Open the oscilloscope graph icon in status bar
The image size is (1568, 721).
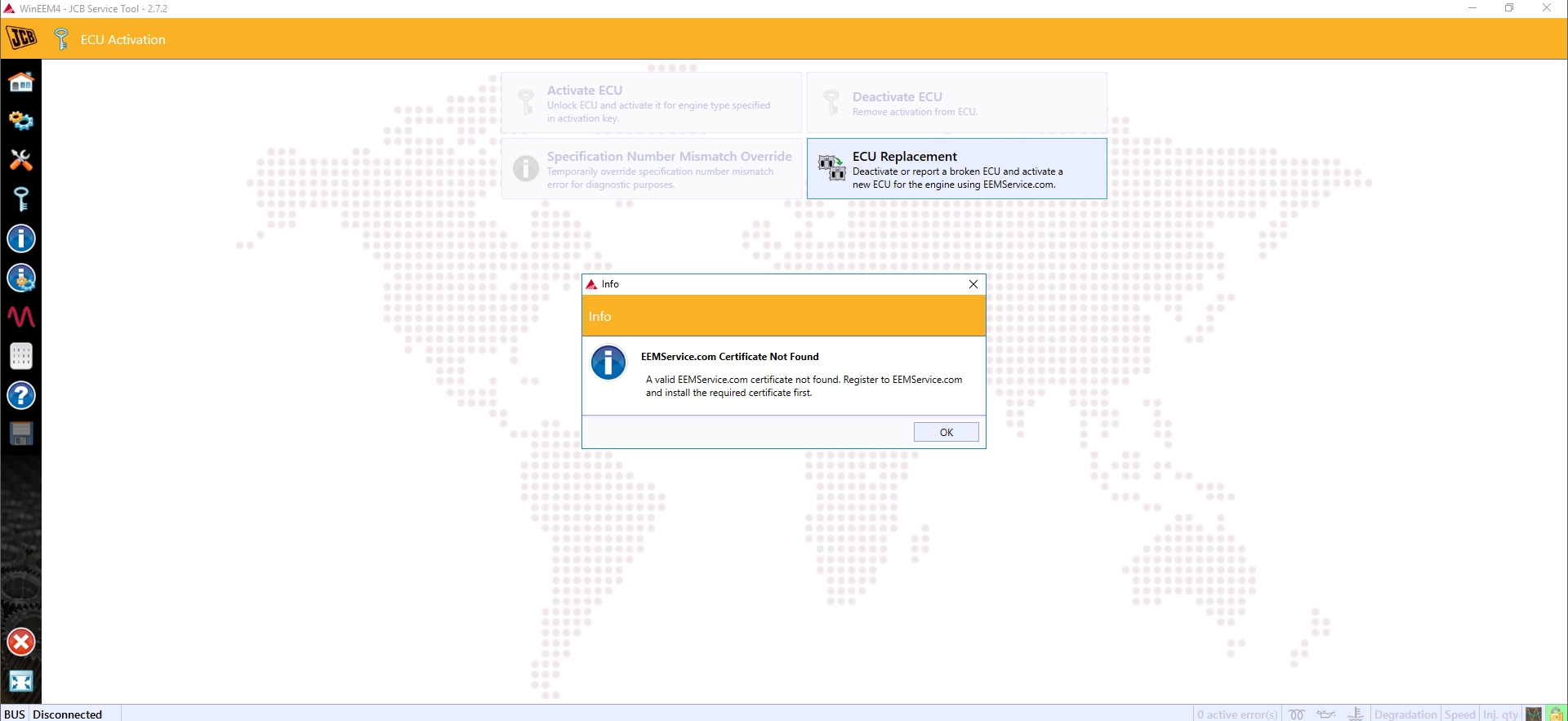point(1534,714)
